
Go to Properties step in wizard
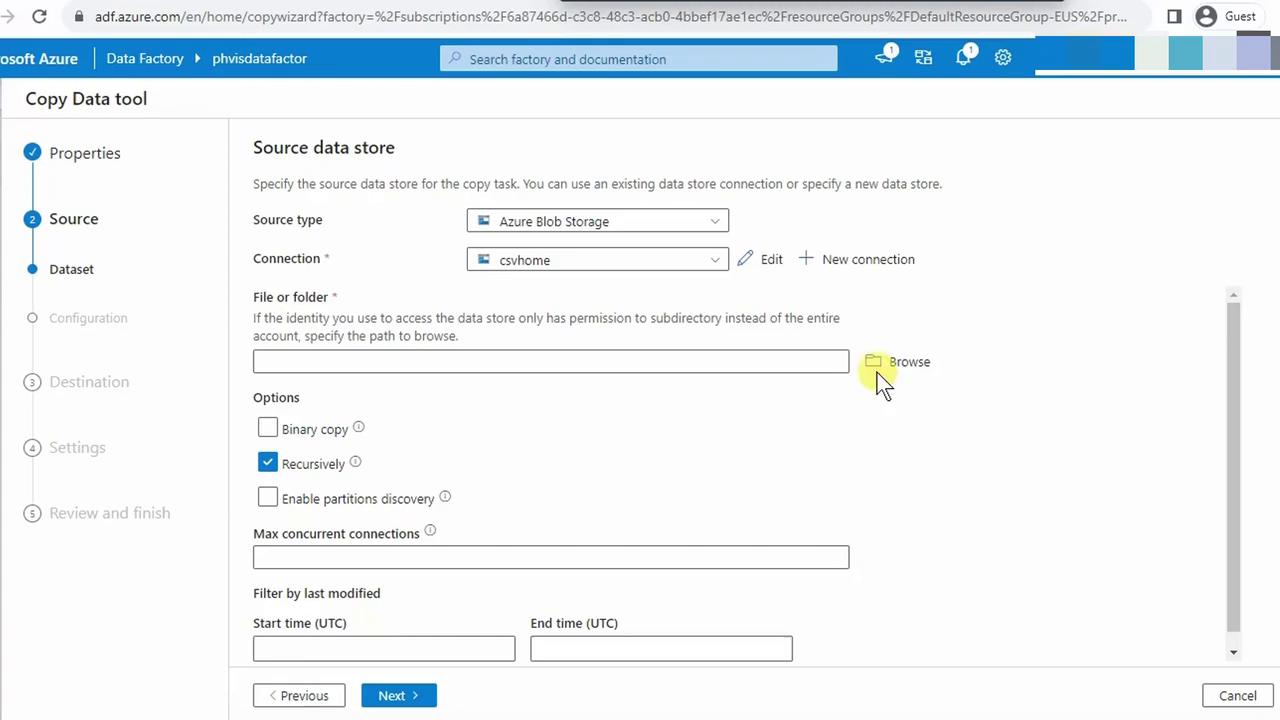[x=84, y=153]
